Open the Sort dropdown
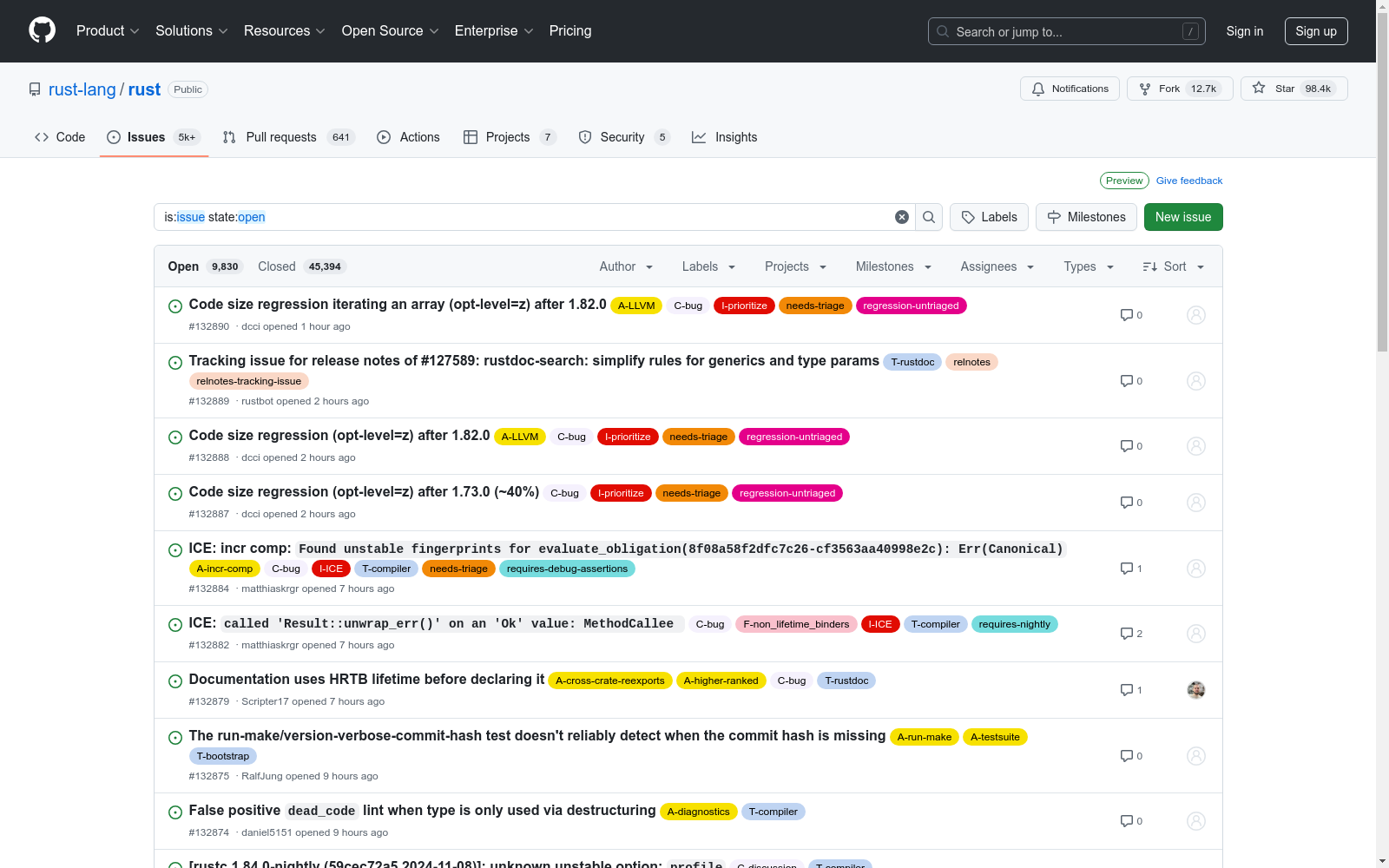The height and width of the screenshot is (868, 1389). tap(1173, 266)
